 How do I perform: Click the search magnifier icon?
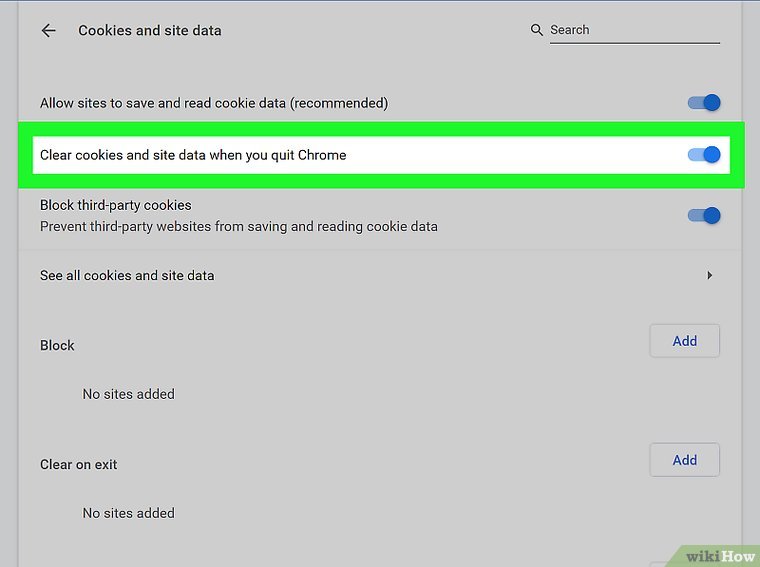(x=537, y=30)
